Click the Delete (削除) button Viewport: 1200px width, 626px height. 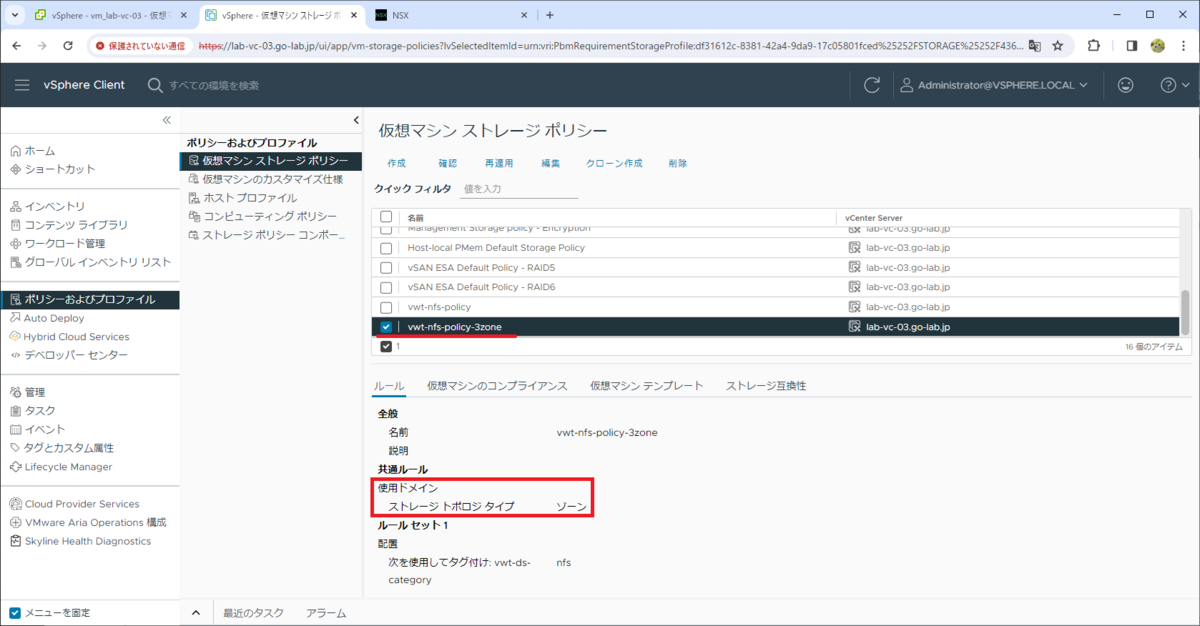coord(678,163)
